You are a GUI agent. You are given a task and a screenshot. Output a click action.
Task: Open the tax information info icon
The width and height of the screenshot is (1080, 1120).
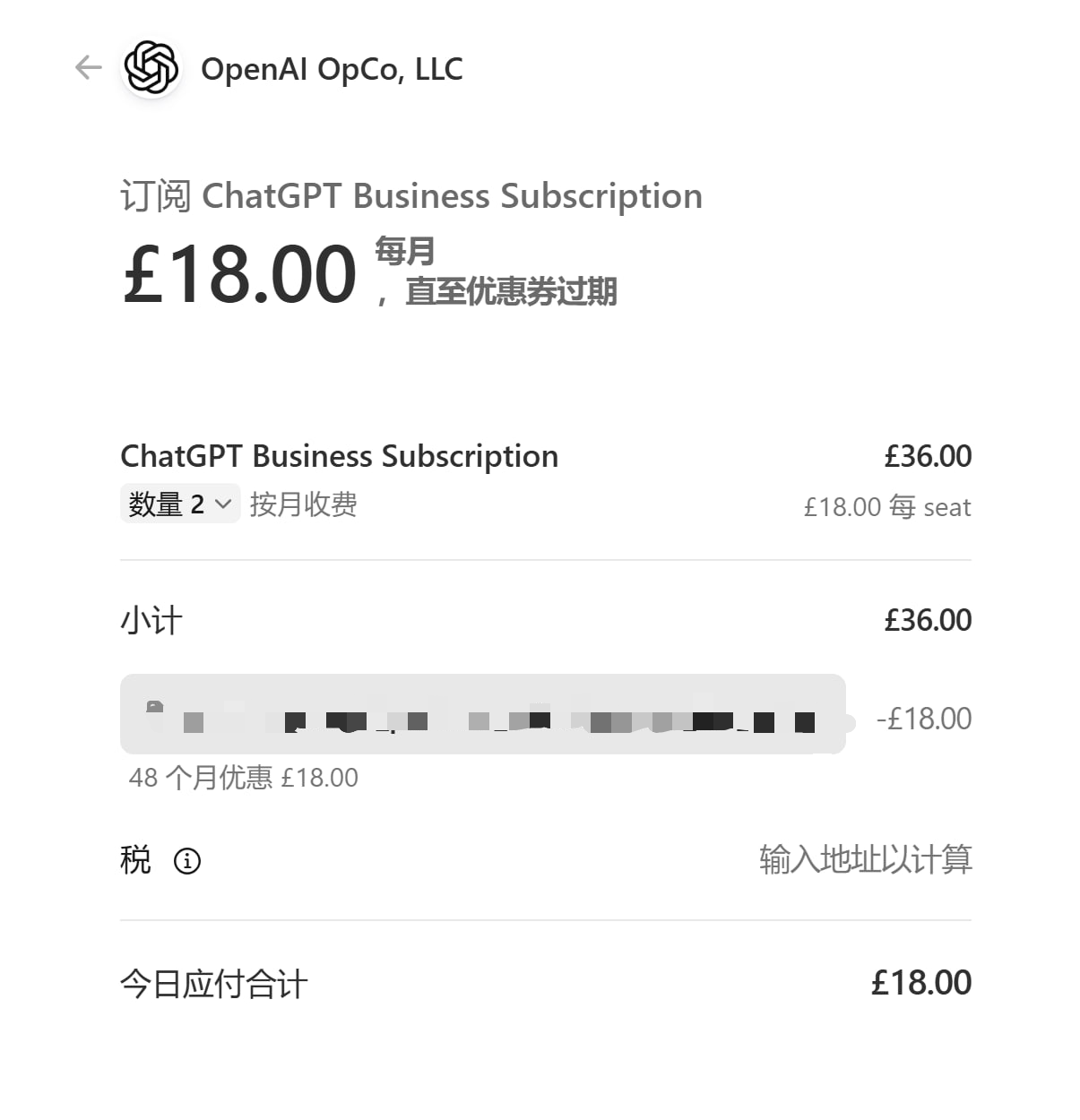186,861
